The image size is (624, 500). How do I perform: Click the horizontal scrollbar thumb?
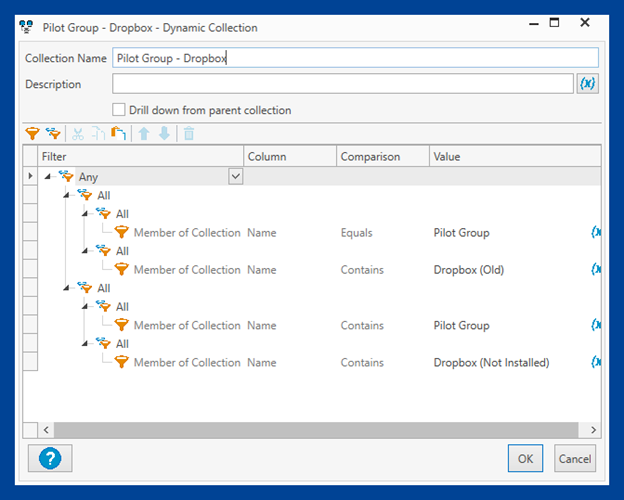316,430
